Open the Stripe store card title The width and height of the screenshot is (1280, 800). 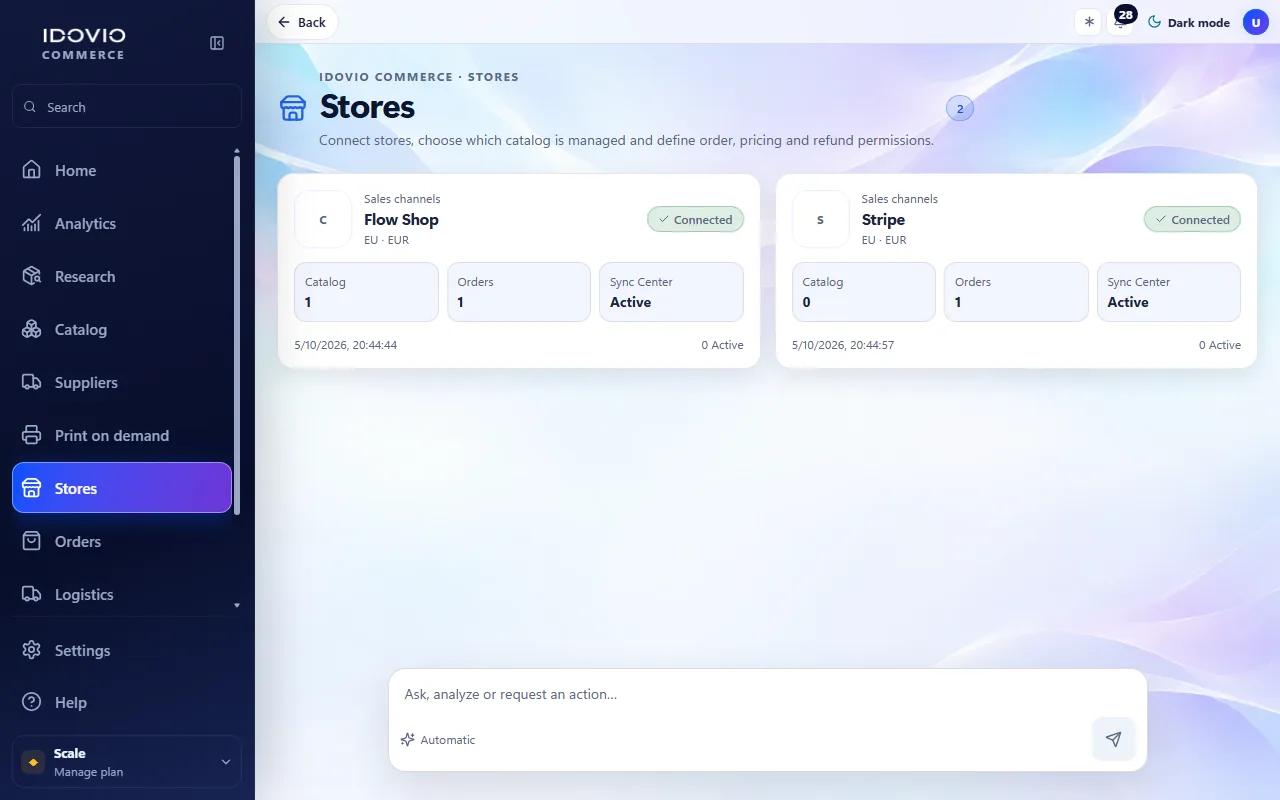coord(883,219)
